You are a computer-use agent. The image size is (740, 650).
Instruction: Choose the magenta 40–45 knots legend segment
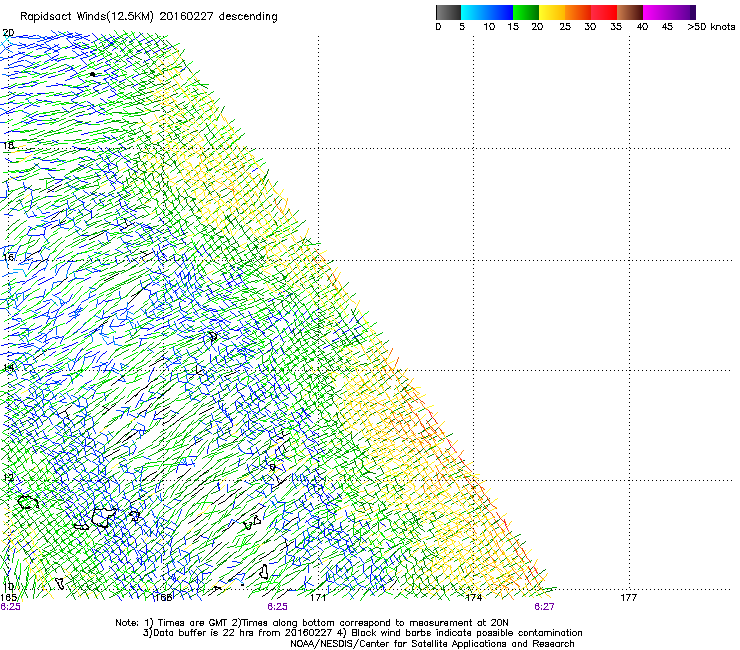click(x=656, y=12)
